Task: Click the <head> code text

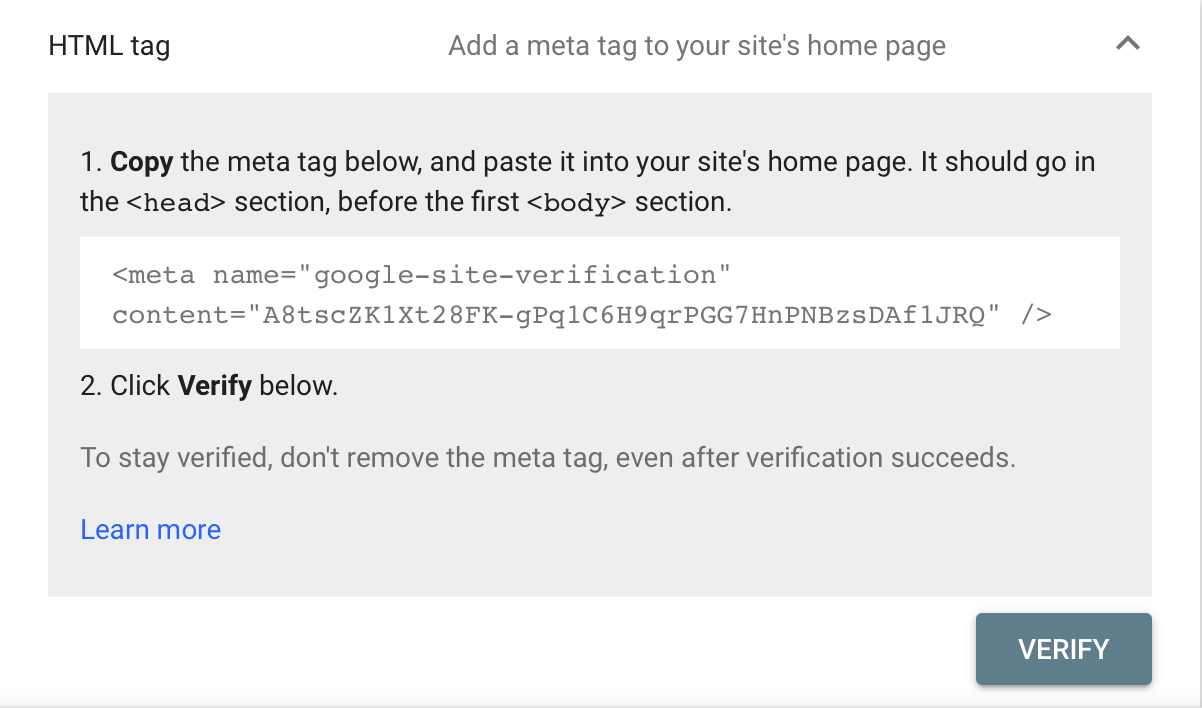Action: coord(178,202)
